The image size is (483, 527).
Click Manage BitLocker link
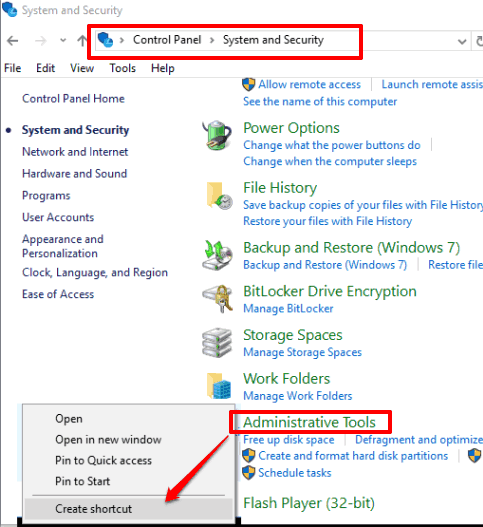click(x=288, y=309)
